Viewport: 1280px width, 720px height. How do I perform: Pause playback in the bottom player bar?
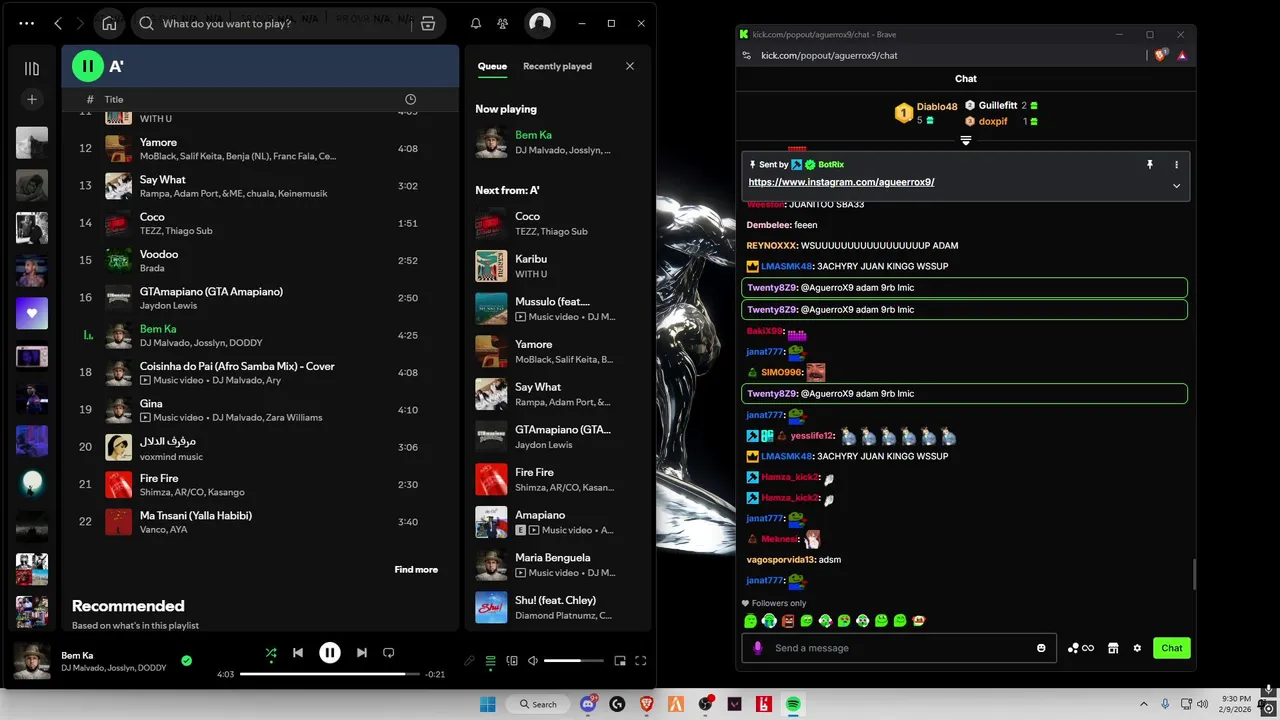tap(330, 653)
